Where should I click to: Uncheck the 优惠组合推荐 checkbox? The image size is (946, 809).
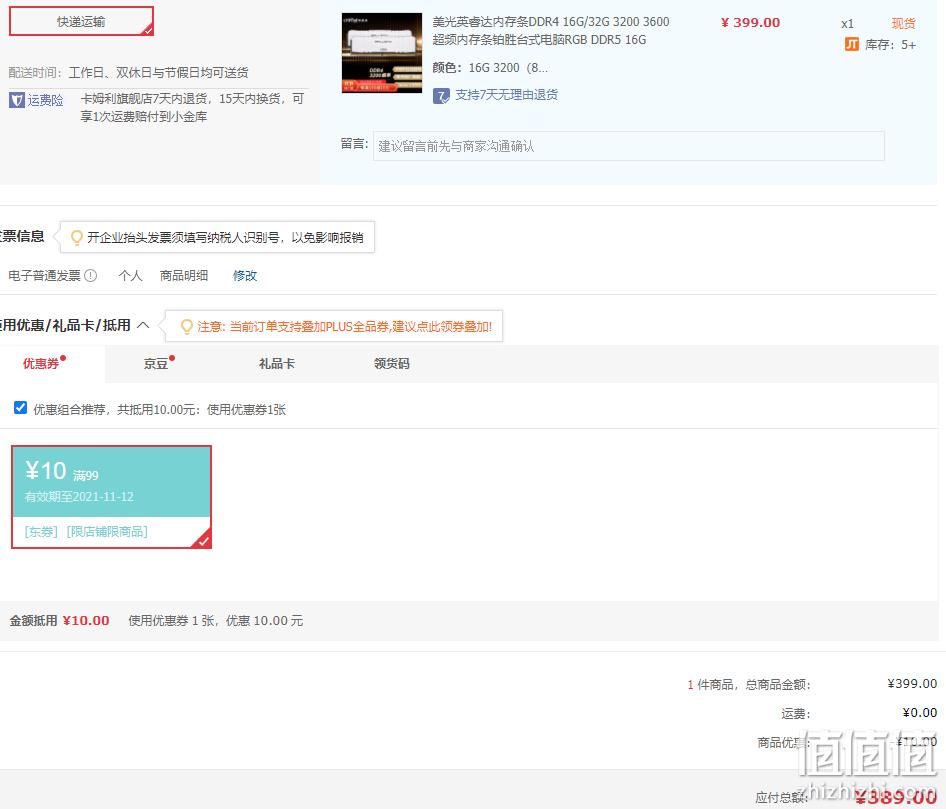tap(21, 408)
